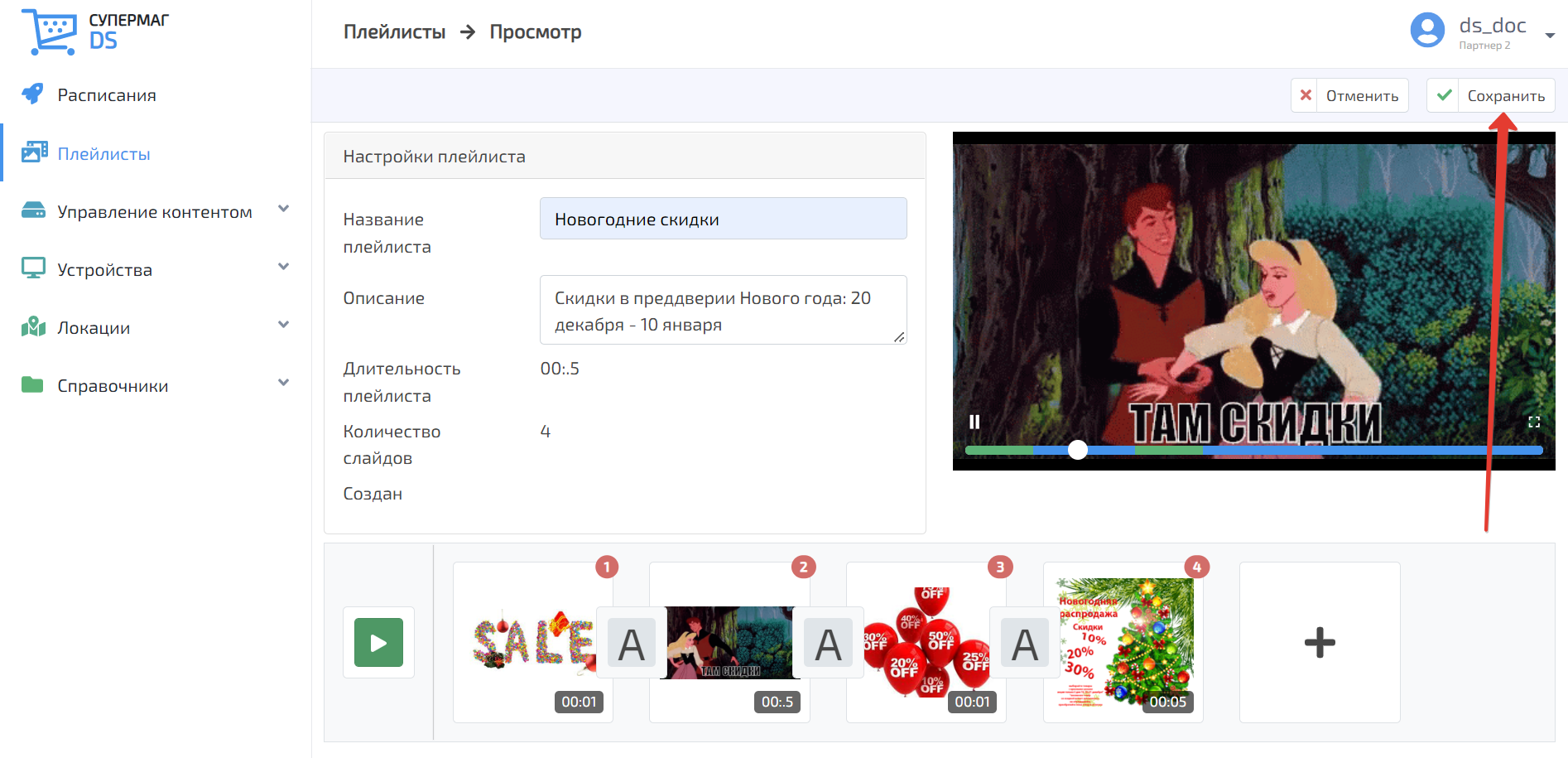The width and height of the screenshot is (1568, 758).
Task: Click the Устройства monitor icon
Action: tap(33, 268)
